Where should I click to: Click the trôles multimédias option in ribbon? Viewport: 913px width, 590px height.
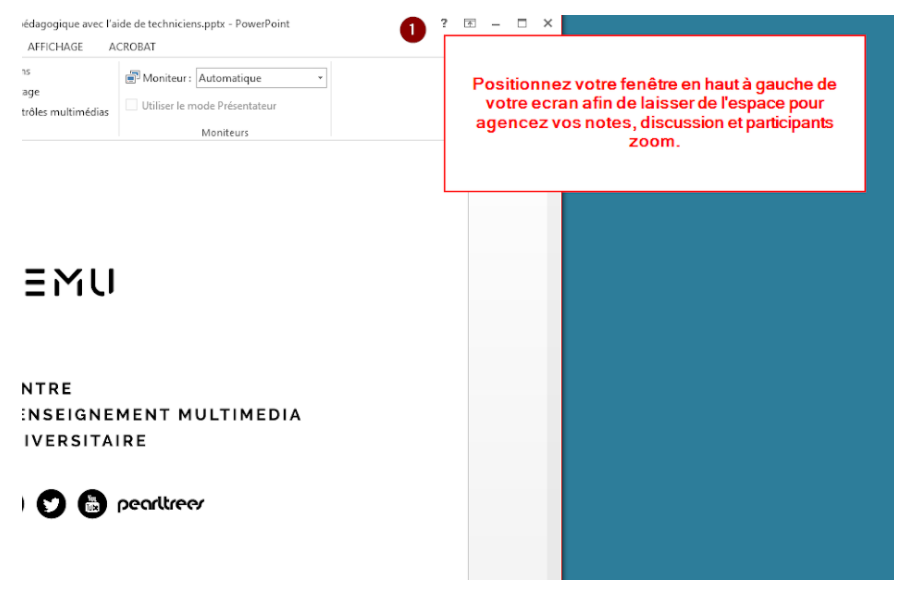click(65, 112)
